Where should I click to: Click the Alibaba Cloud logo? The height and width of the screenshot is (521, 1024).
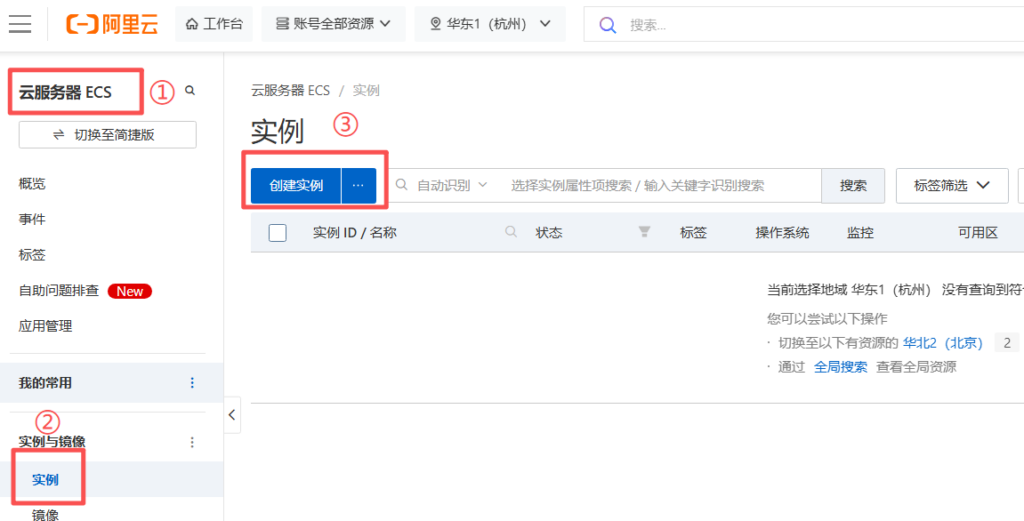coord(112,25)
